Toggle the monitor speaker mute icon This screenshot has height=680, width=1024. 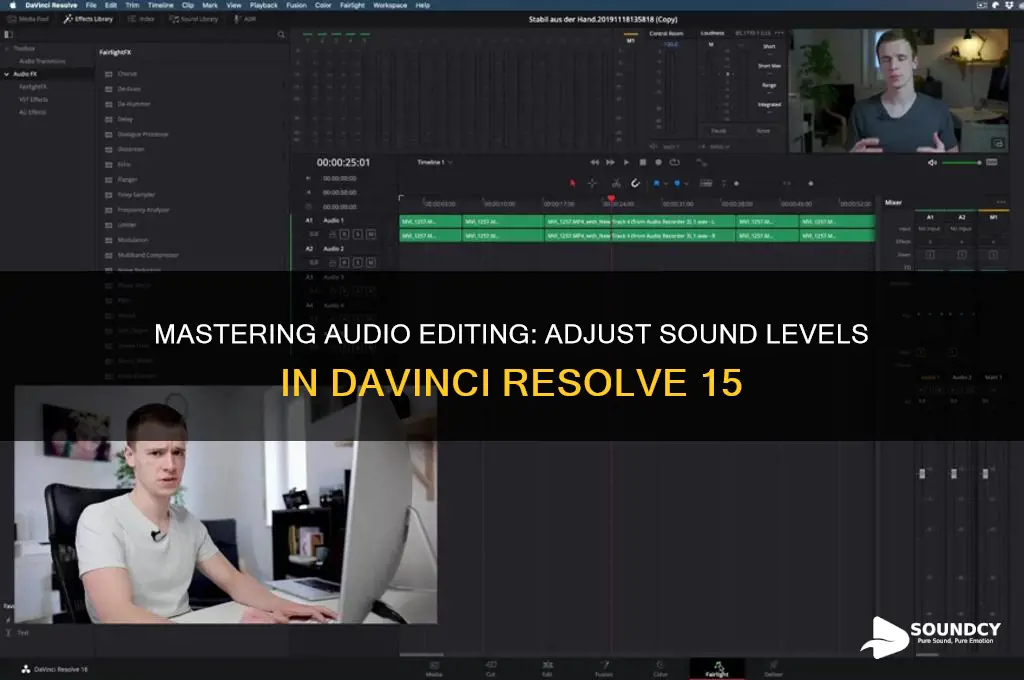tap(933, 163)
